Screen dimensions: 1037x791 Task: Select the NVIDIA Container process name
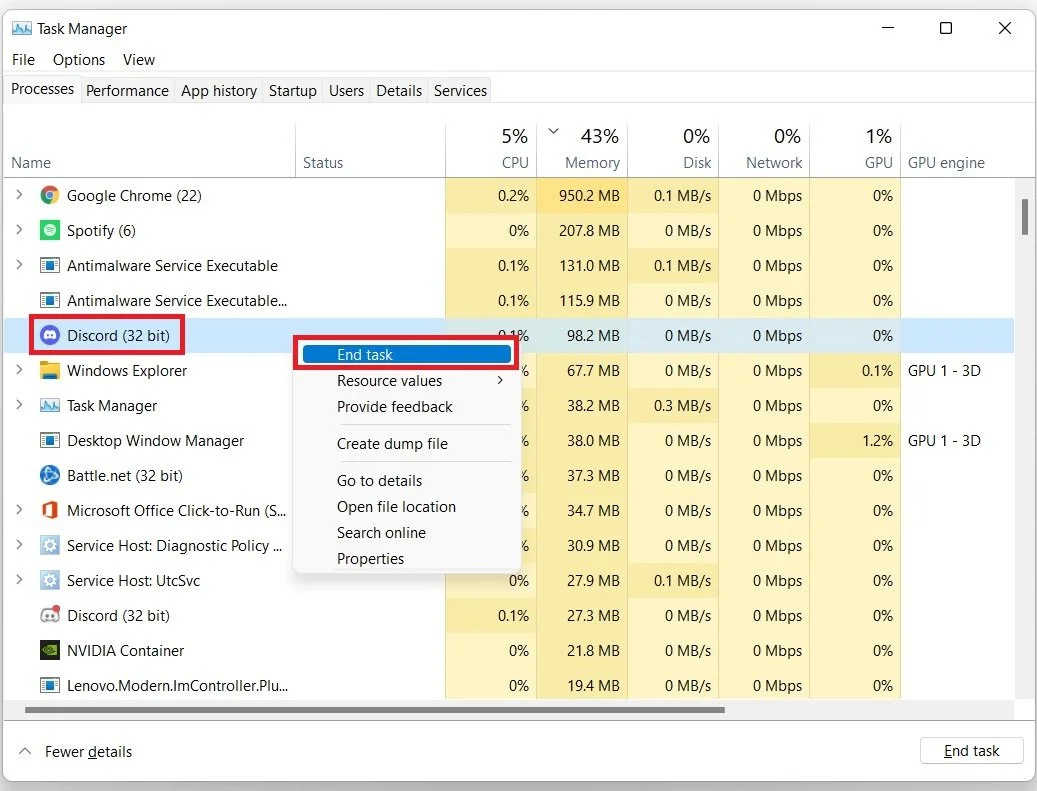tap(125, 651)
